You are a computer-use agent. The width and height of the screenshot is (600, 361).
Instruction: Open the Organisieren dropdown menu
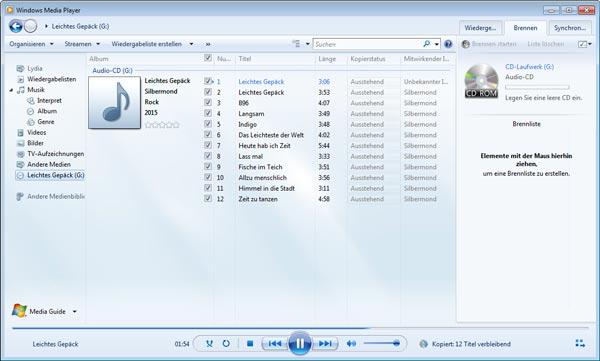(31, 44)
